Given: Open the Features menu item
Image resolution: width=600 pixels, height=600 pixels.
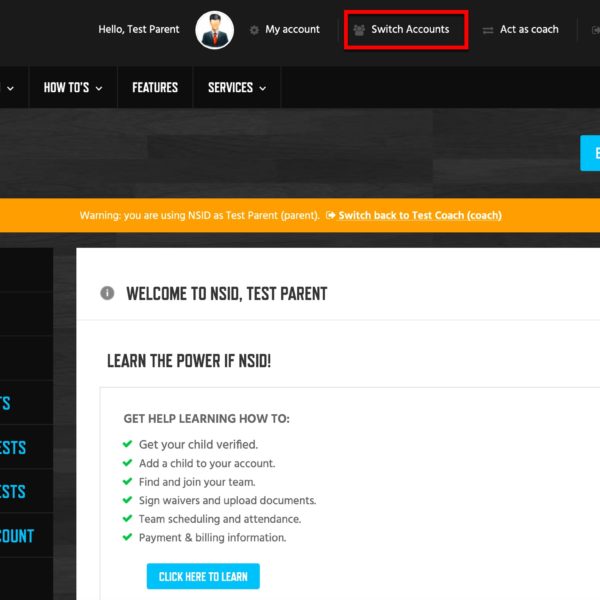Looking at the screenshot, I should (x=155, y=88).
